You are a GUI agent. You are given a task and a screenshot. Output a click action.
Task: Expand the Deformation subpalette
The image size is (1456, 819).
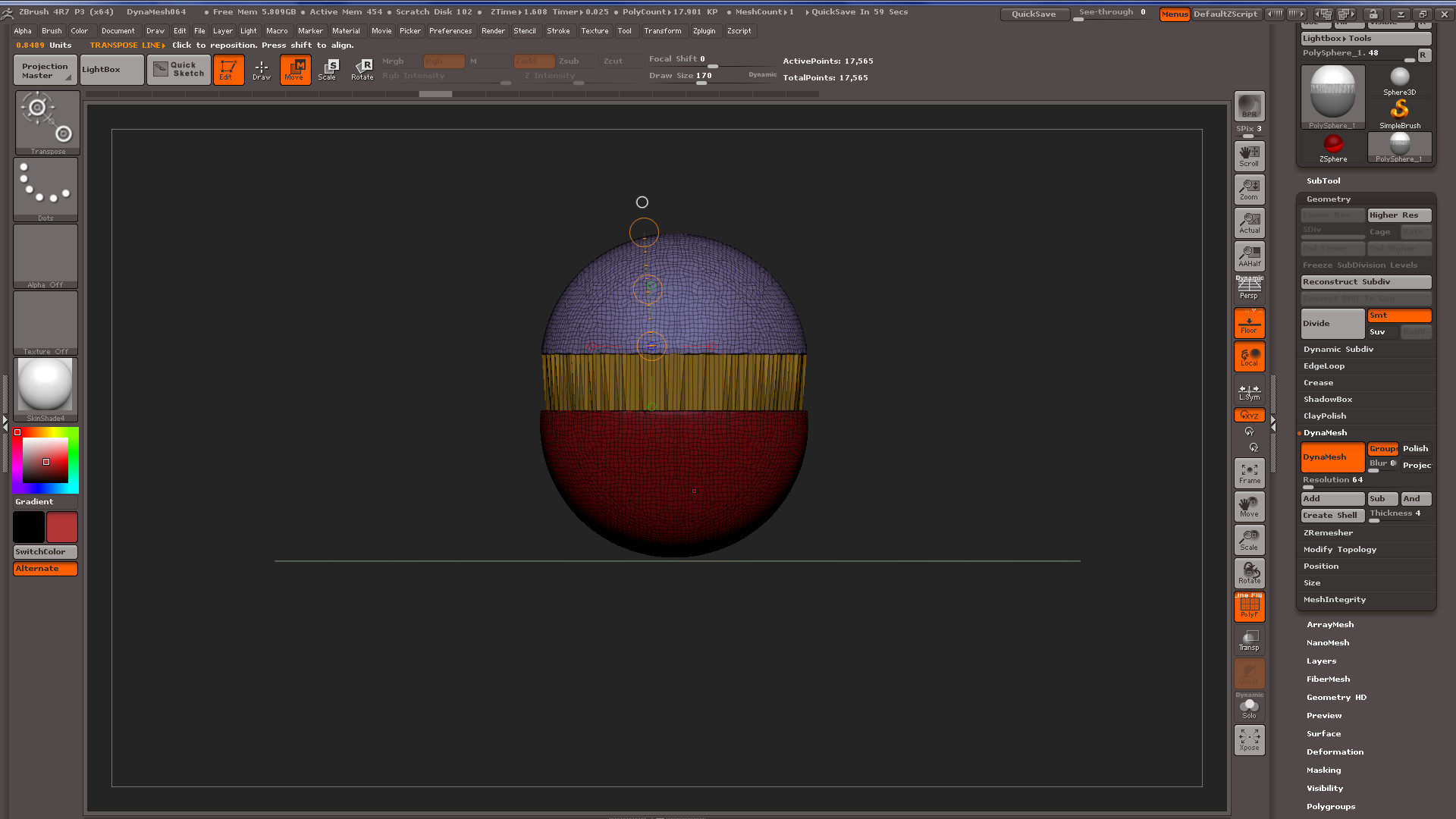[1335, 752]
